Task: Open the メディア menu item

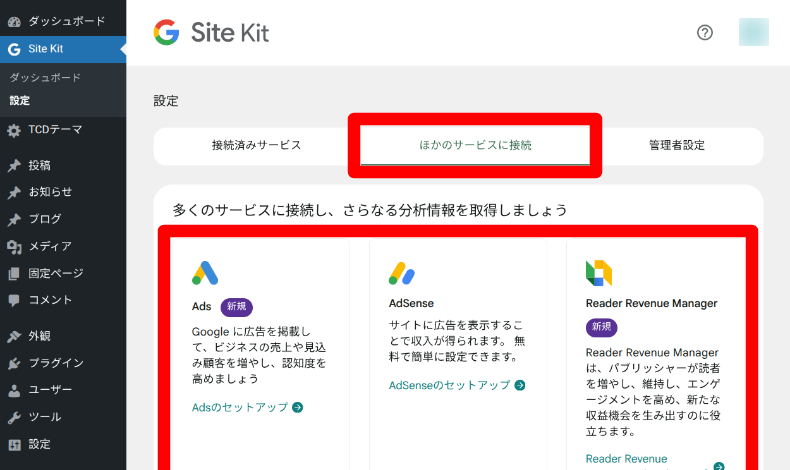Action: pos(63,247)
